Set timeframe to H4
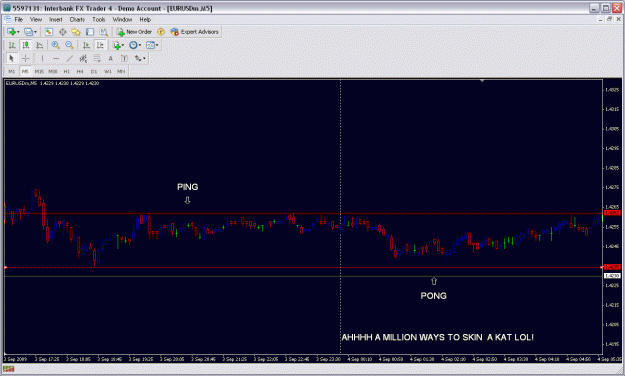Screen dimensions: 625x376 (80, 71)
